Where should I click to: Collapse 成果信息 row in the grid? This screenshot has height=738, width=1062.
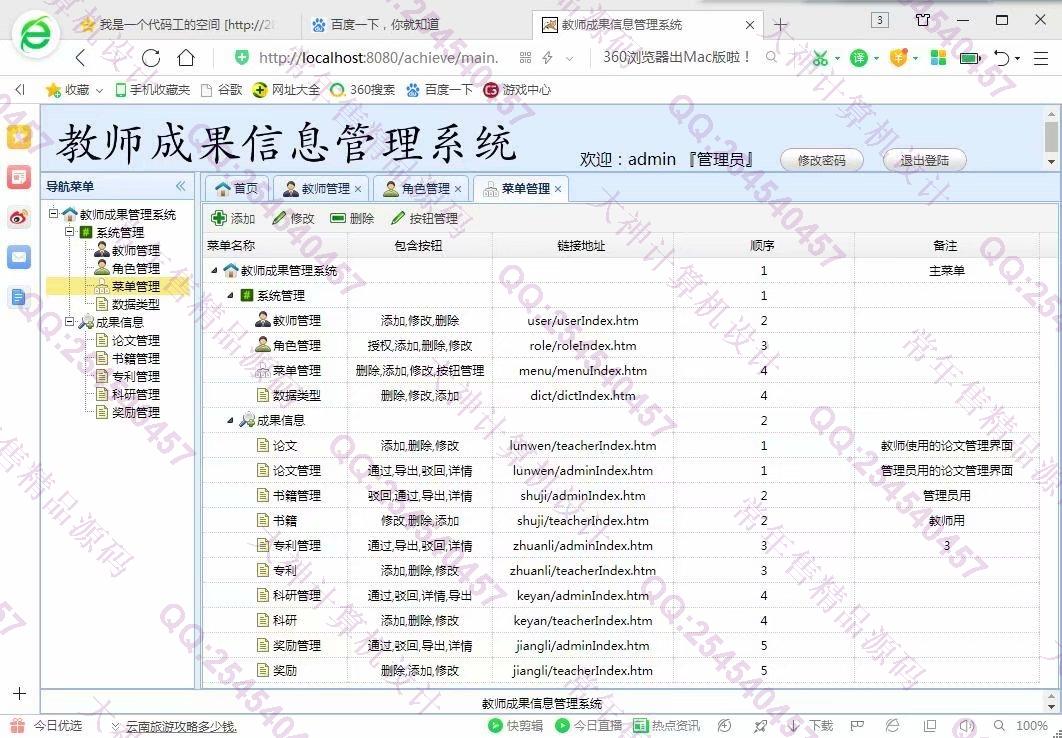230,420
